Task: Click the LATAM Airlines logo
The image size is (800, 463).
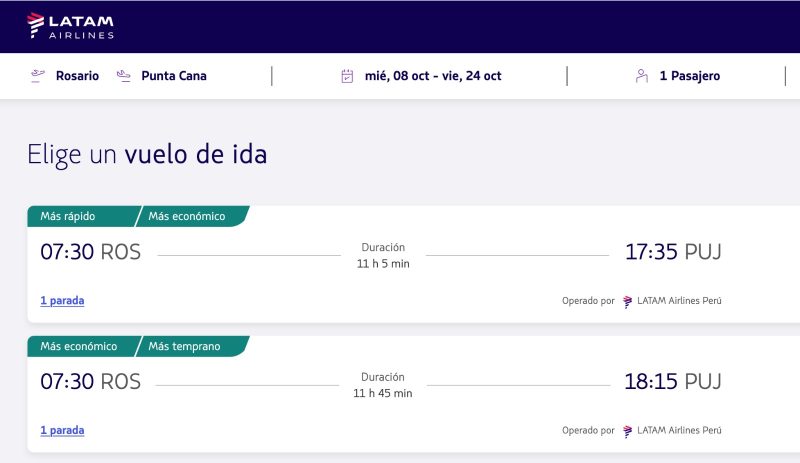Action: pyautogui.click(x=70, y=26)
